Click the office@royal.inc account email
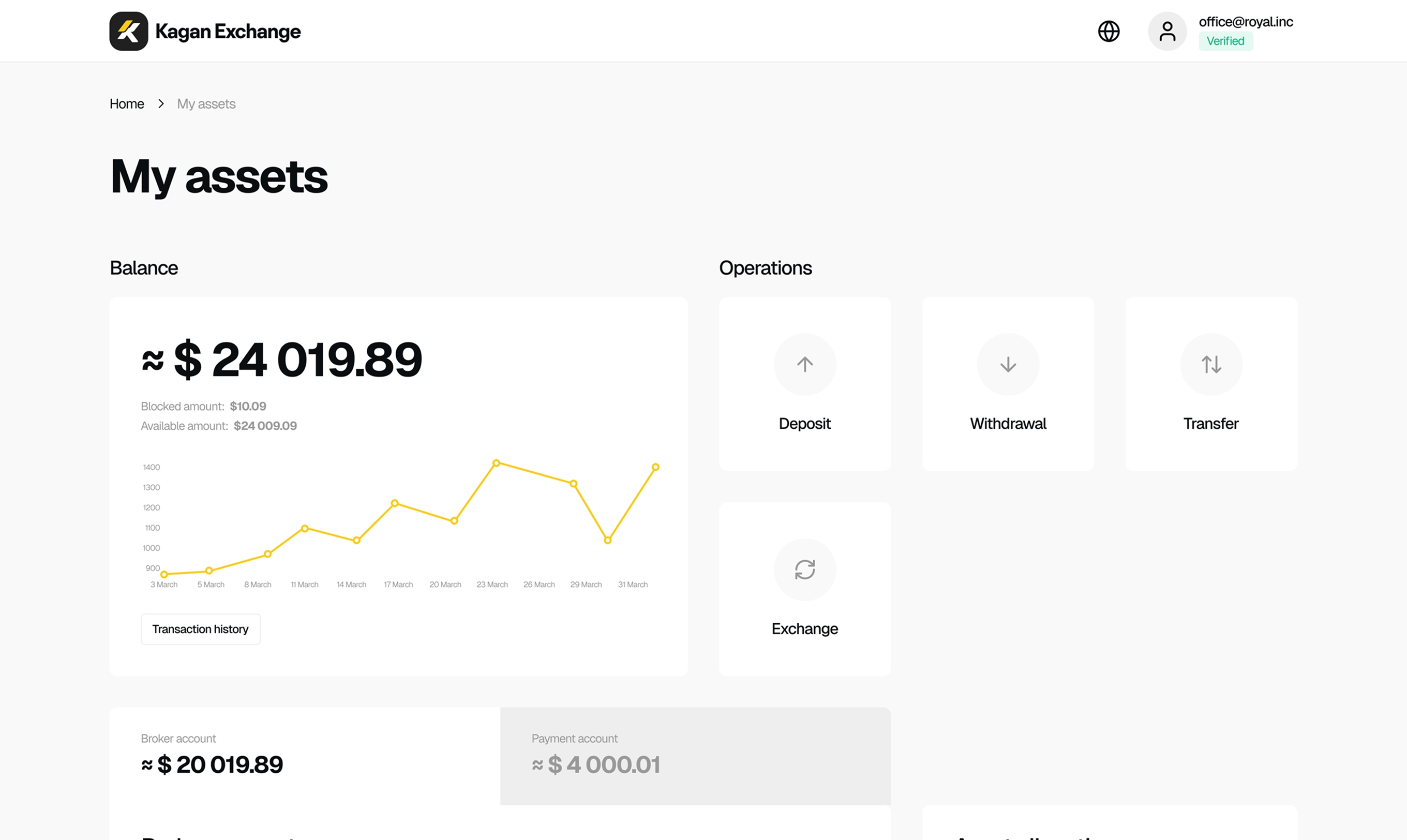The width and height of the screenshot is (1407, 840). coord(1245,22)
